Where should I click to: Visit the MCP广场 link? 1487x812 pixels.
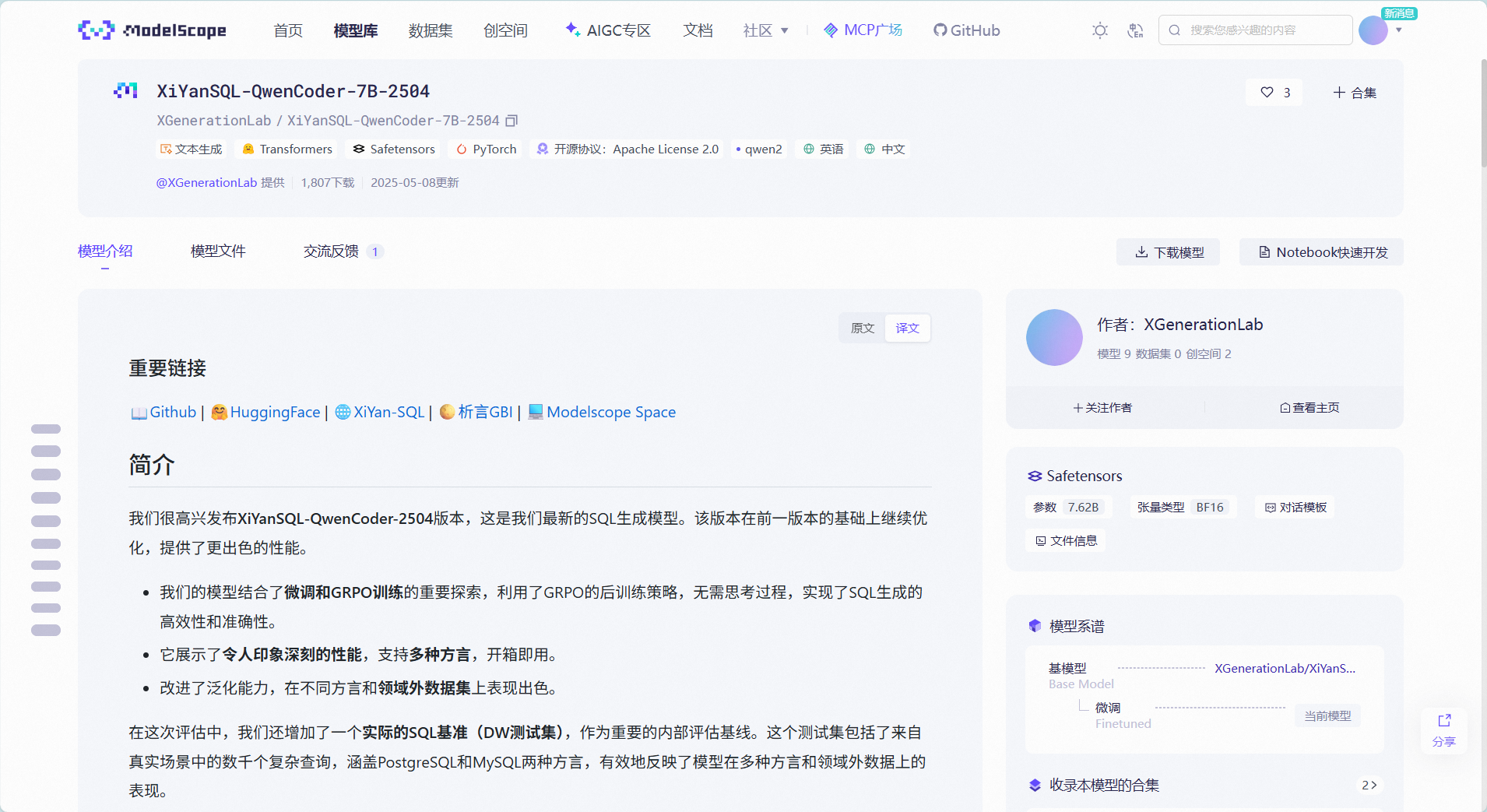[x=863, y=30]
